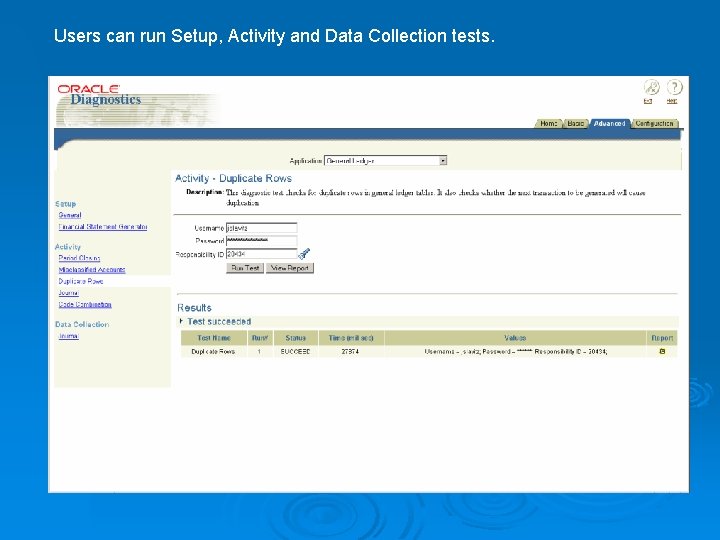Image resolution: width=720 pixels, height=540 pixels.
Task: Select Duplicate Rows in the sidebar
Action: click(81, 281)
